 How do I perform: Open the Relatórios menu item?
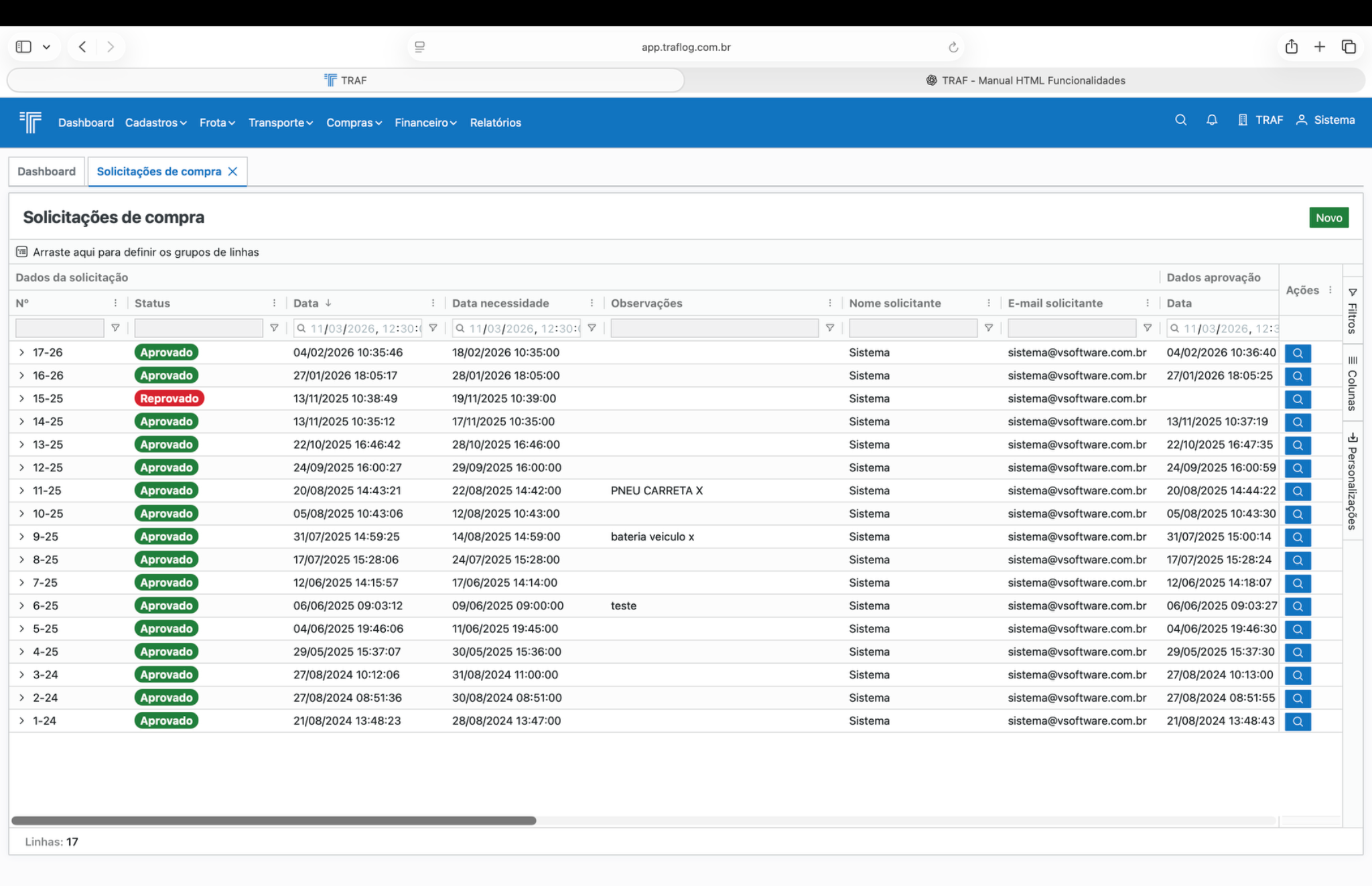495,123
